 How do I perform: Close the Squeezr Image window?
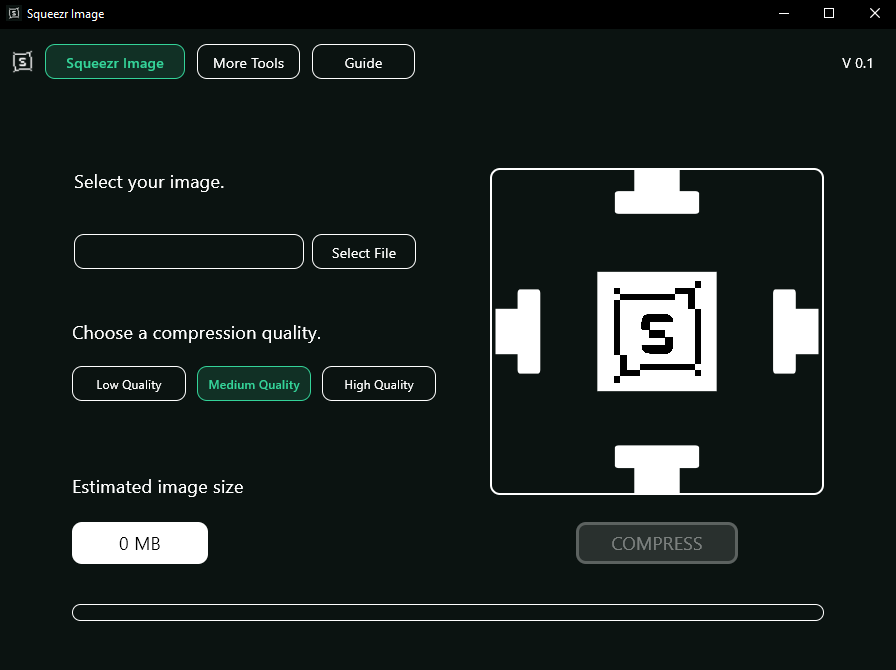click(x=874, y=13)
